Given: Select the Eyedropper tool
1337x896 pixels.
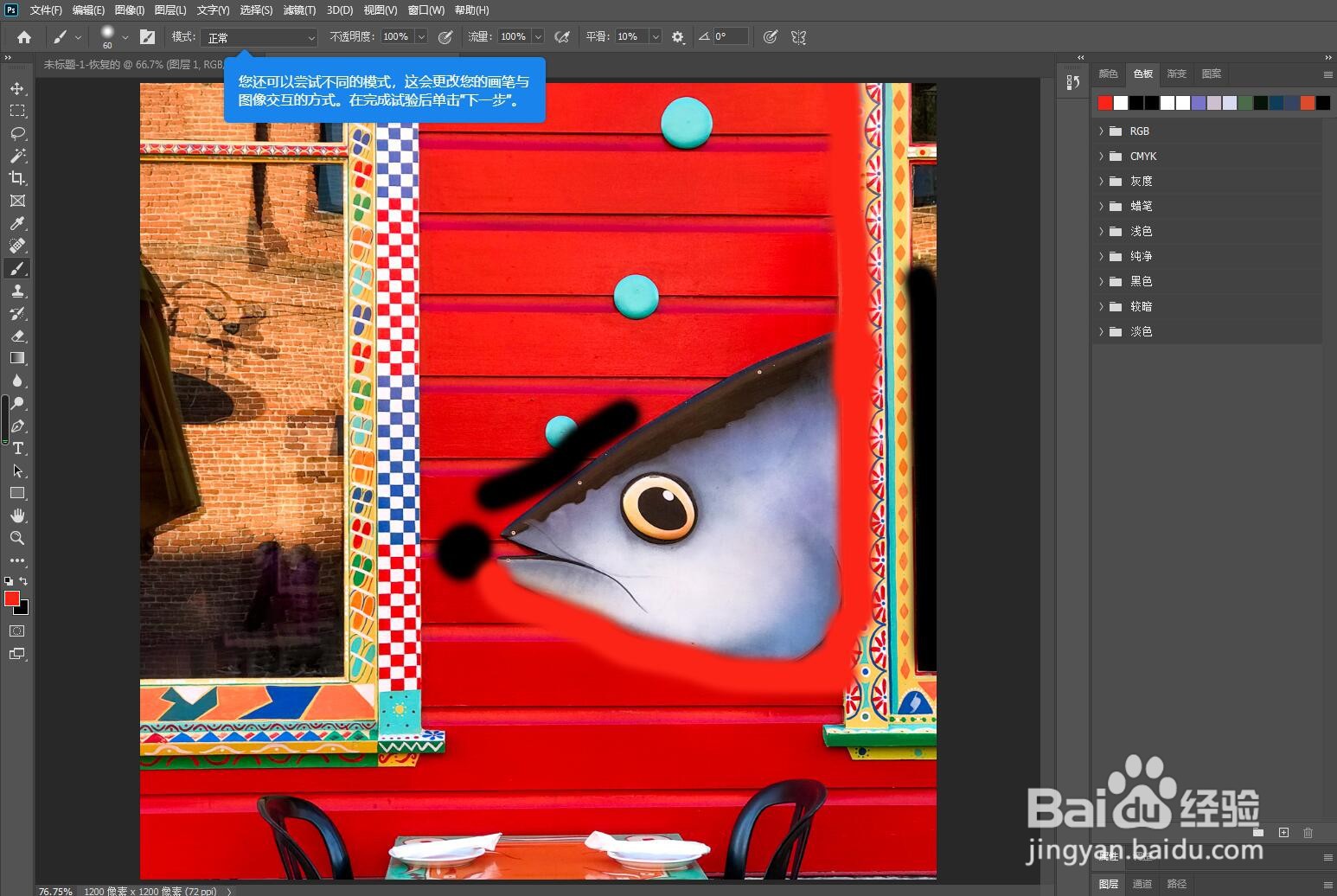Looking at the screenshot, I should [17, 223].
